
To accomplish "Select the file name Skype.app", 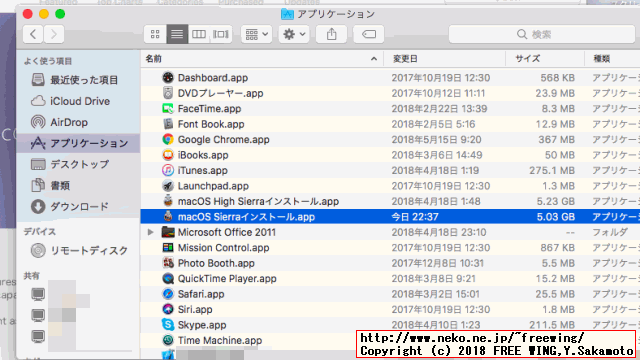I will coord(202,325).
